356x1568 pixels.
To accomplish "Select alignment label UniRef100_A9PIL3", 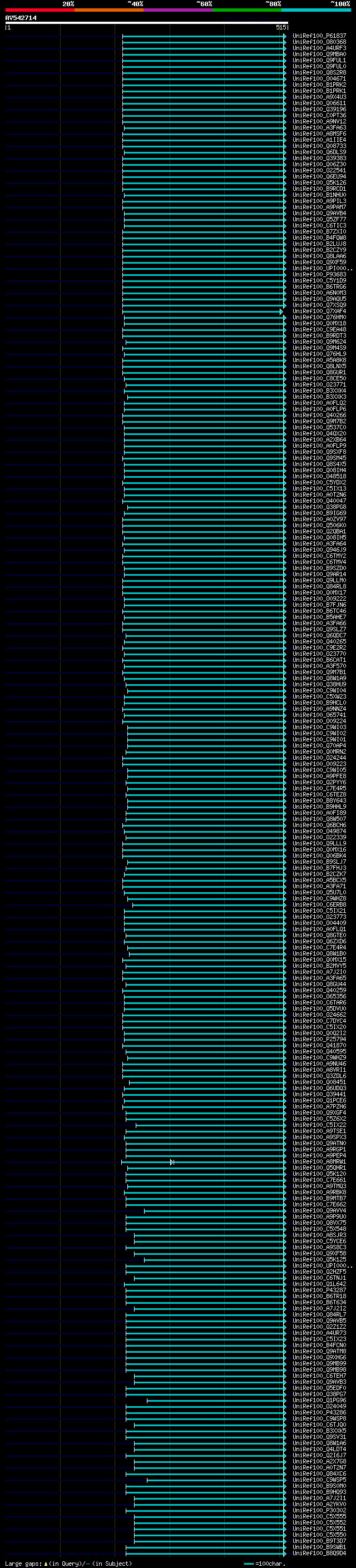I will point(319,201).
